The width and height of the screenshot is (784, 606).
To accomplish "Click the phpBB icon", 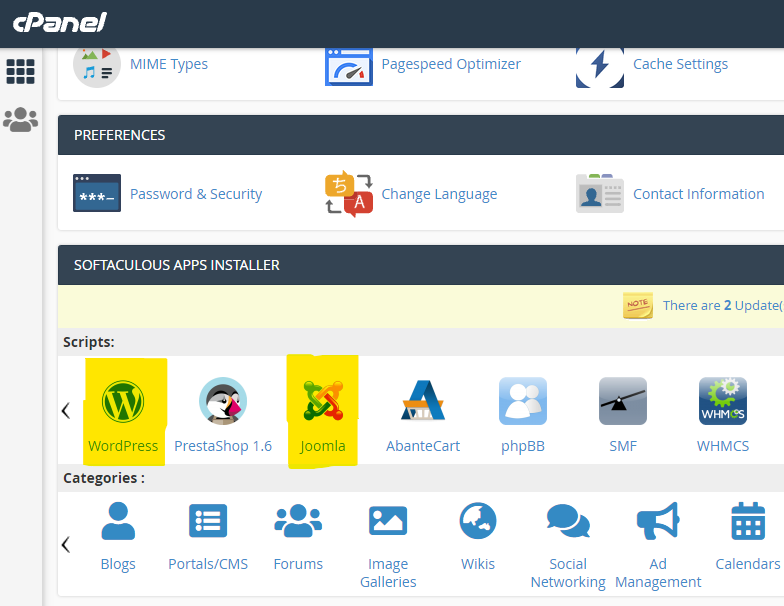I will (x=523, y=401).
